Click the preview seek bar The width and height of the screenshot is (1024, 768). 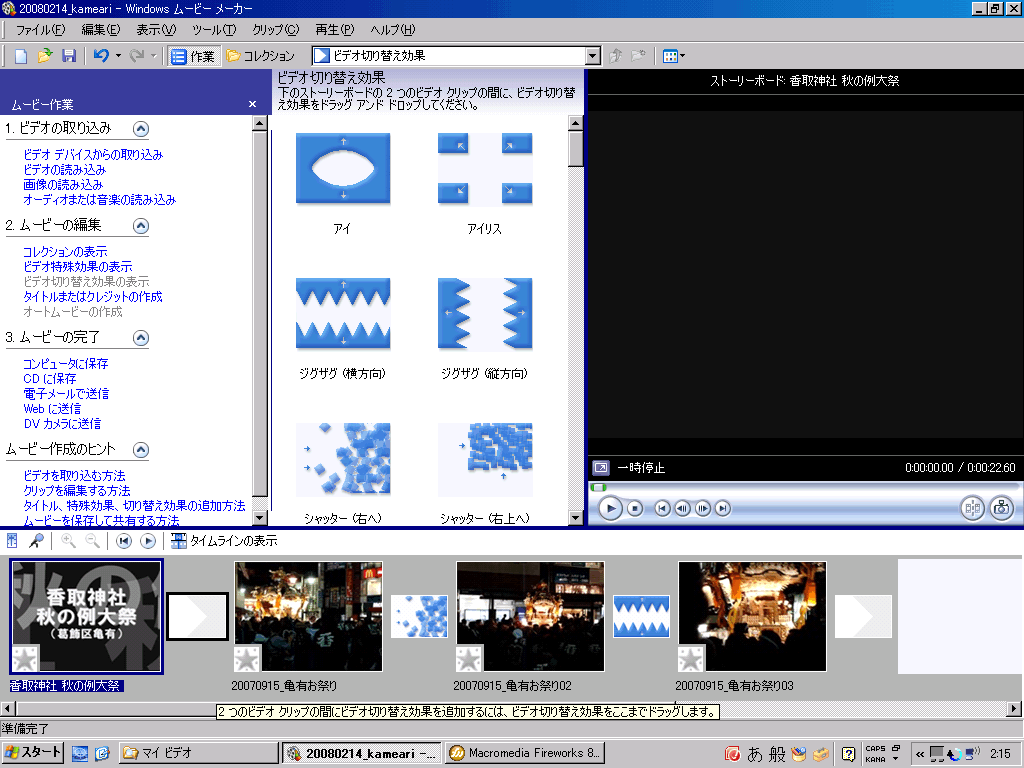click(x=800, y=487)
